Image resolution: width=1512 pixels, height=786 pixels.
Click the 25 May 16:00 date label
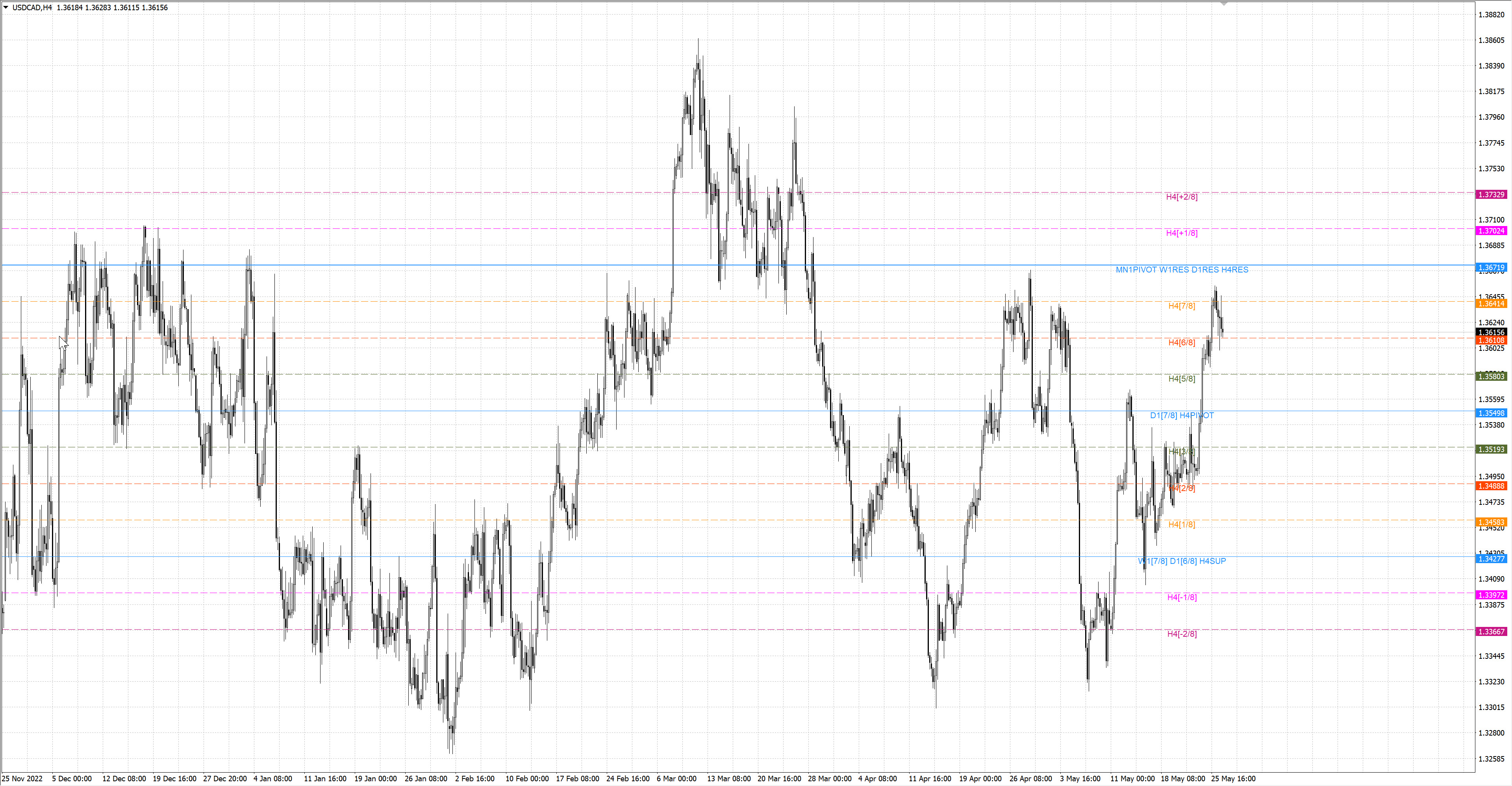(x=1233, y=779)
